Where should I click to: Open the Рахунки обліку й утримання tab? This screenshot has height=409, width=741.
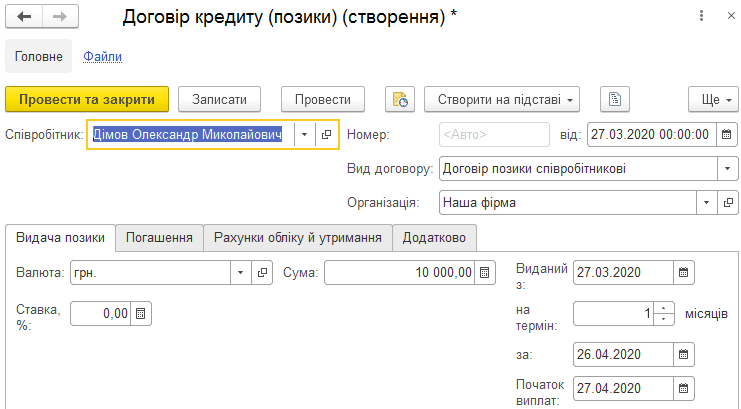298,237
